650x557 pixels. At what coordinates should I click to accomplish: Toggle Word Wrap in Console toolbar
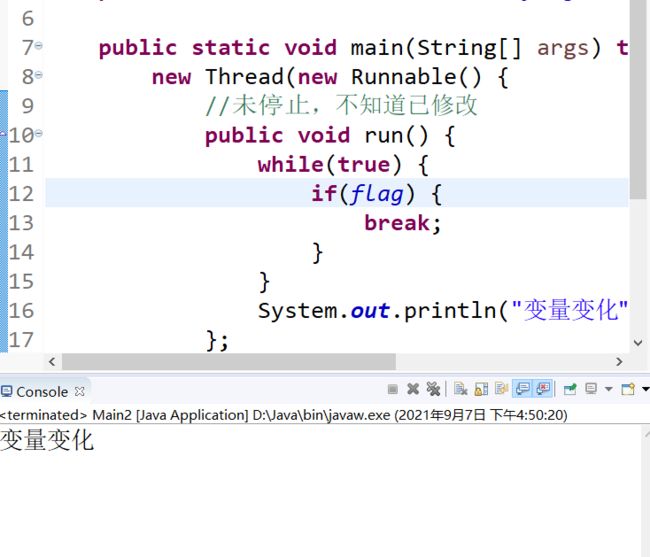pyautogui.click(x=502, y=389)
